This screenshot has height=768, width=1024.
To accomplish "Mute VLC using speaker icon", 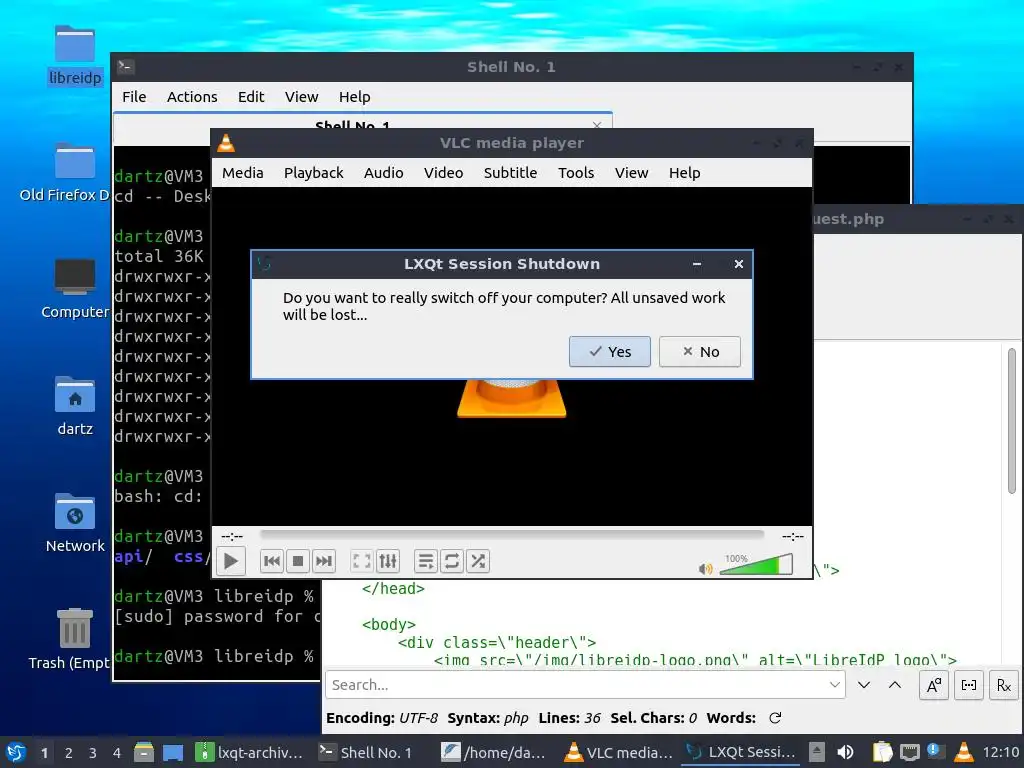I will (x=705, y=569).
